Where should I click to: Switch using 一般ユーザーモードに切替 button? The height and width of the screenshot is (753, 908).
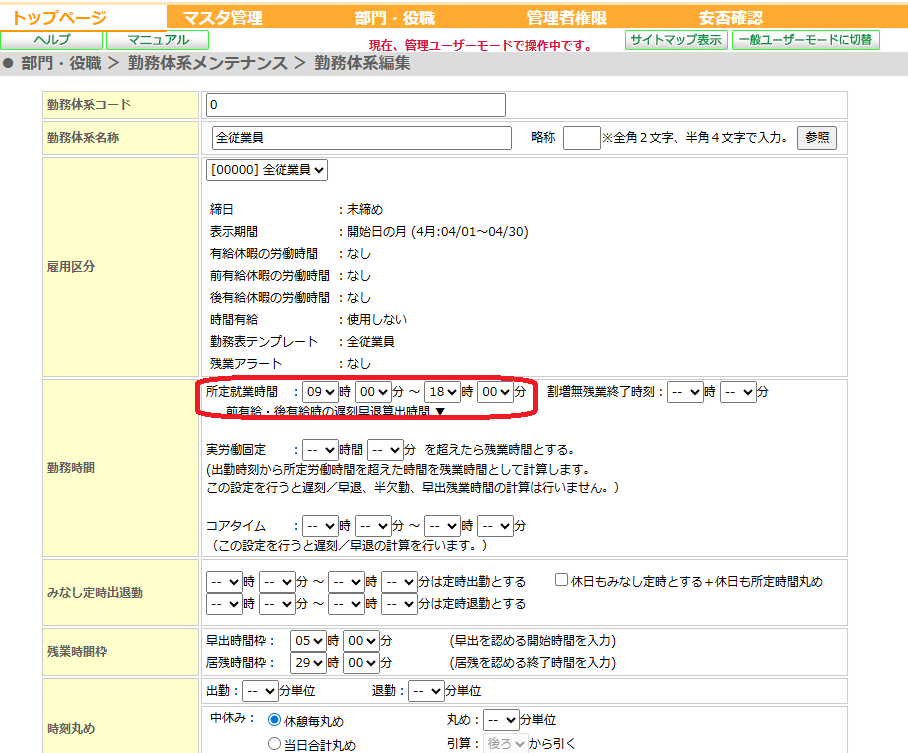[x=805, y=40]
